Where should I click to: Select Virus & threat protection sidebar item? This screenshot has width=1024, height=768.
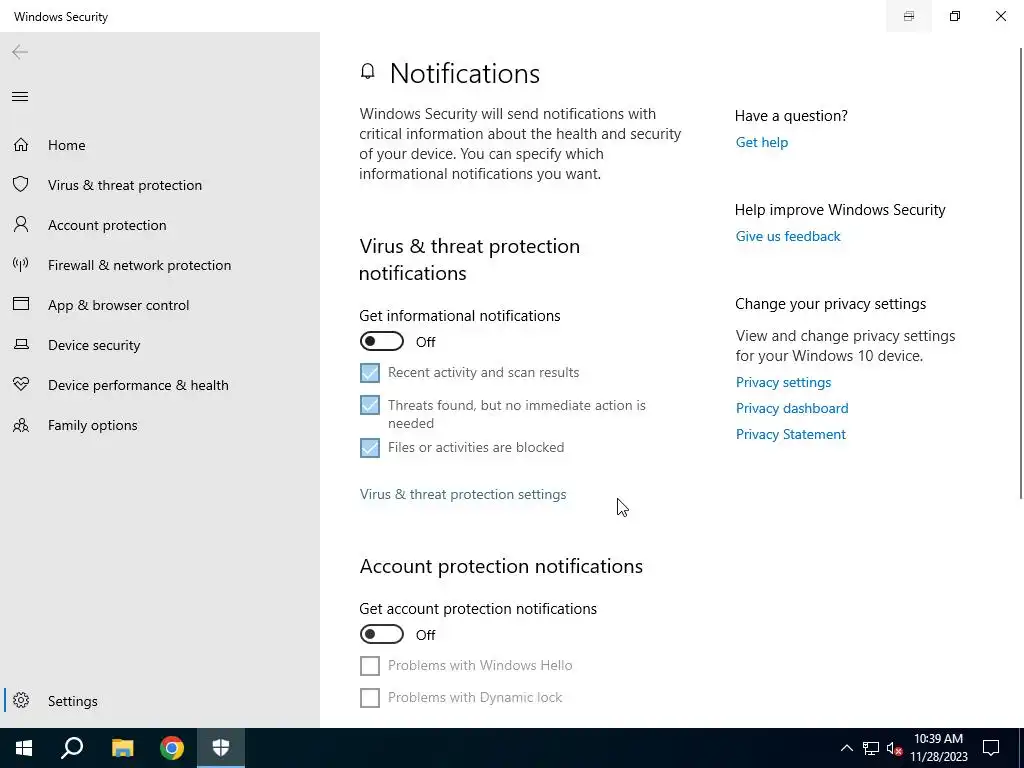pyautogui.click(x=160, y=185)
